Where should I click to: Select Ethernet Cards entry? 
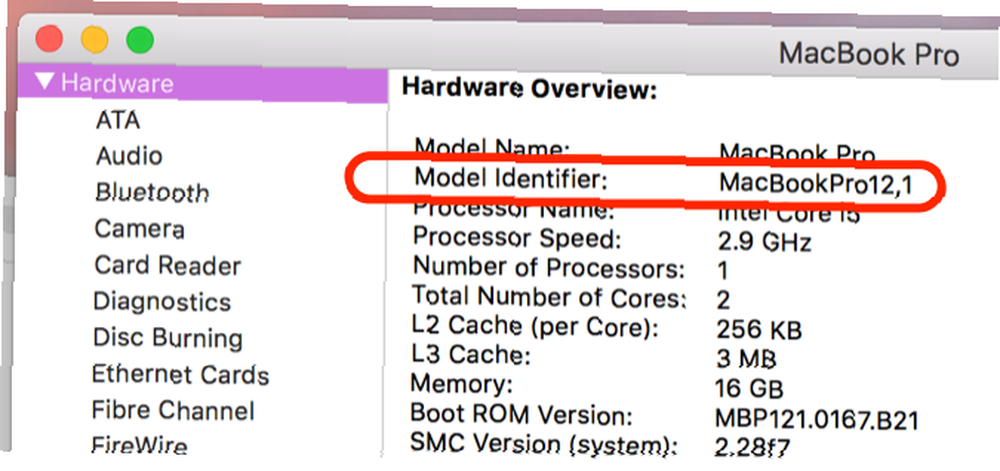tap(180, 375)
